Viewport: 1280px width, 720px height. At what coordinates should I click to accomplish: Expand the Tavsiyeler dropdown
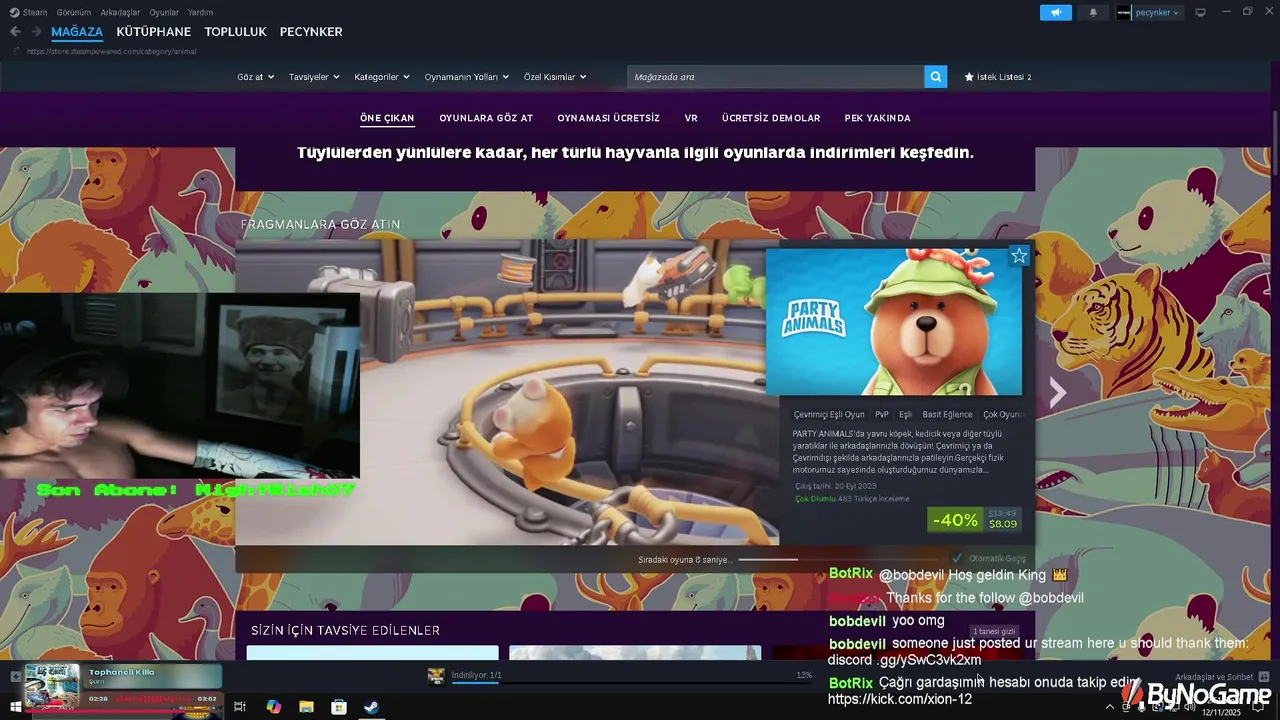pos(314,76)
